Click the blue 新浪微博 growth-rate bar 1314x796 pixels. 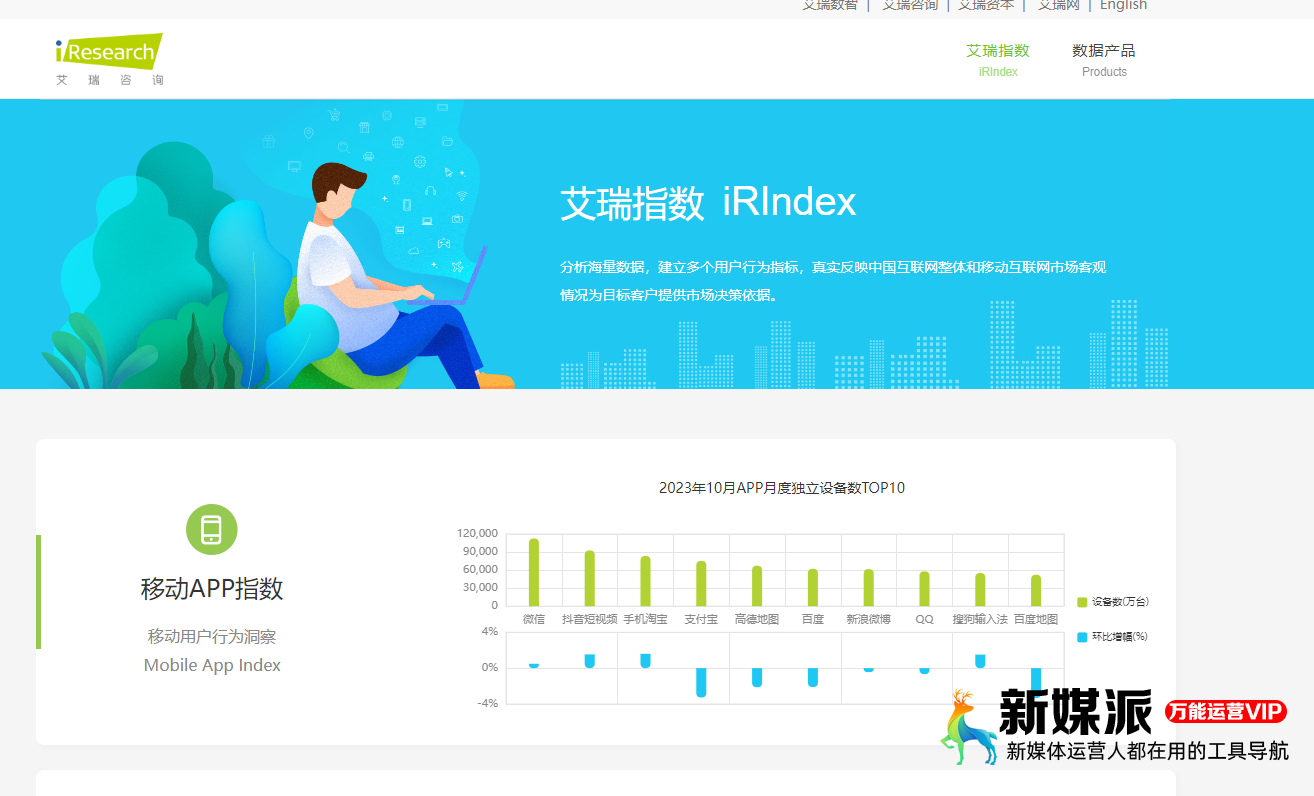click(x=869, y=669)
